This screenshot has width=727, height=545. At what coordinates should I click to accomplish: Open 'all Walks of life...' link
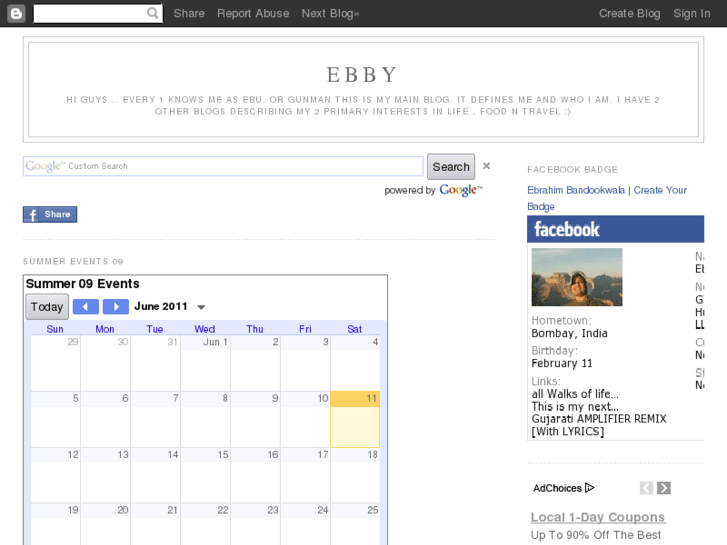tap(575, 394)
